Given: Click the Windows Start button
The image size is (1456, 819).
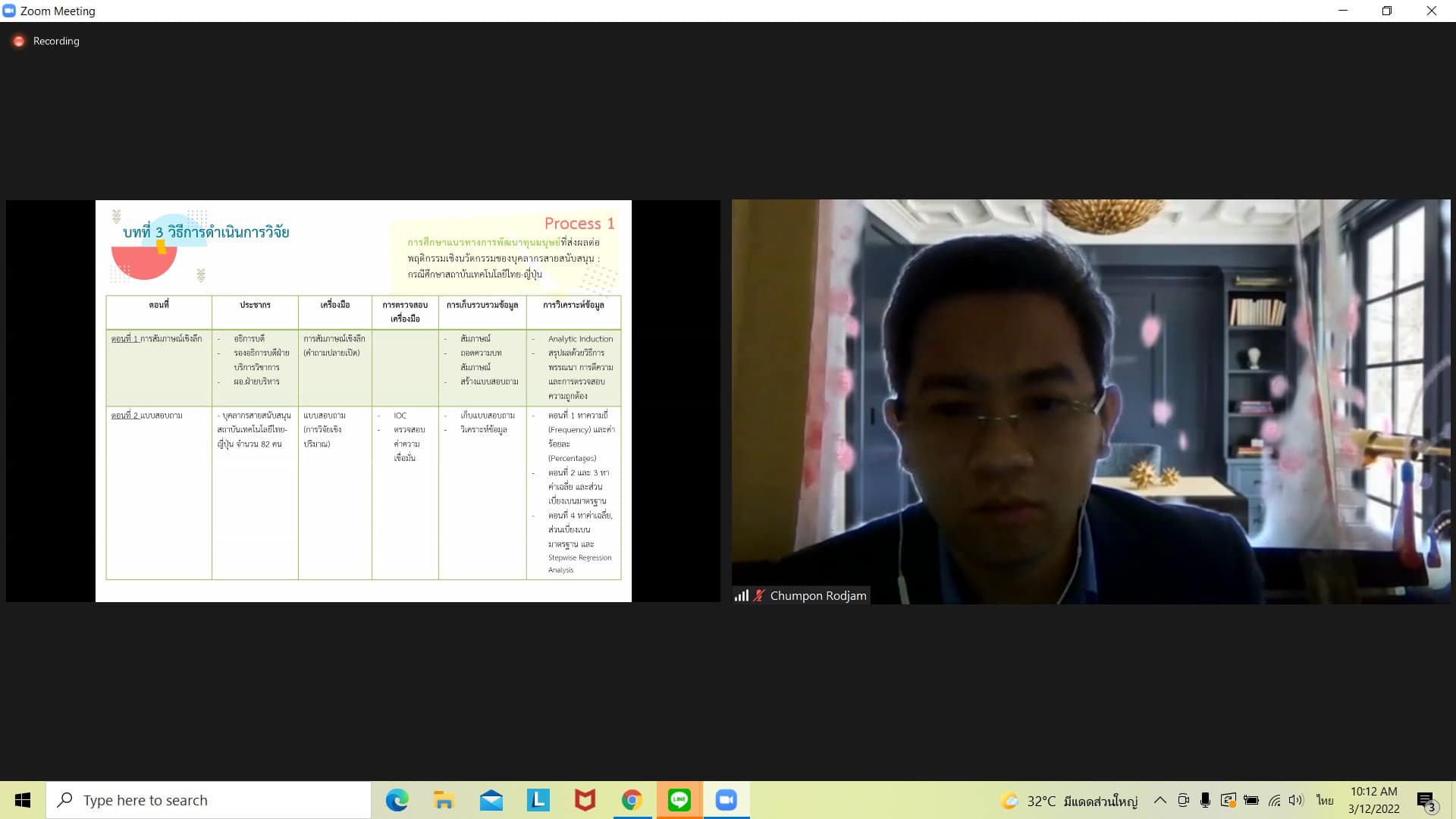Looking at the screenshot, I should [23, 800].
